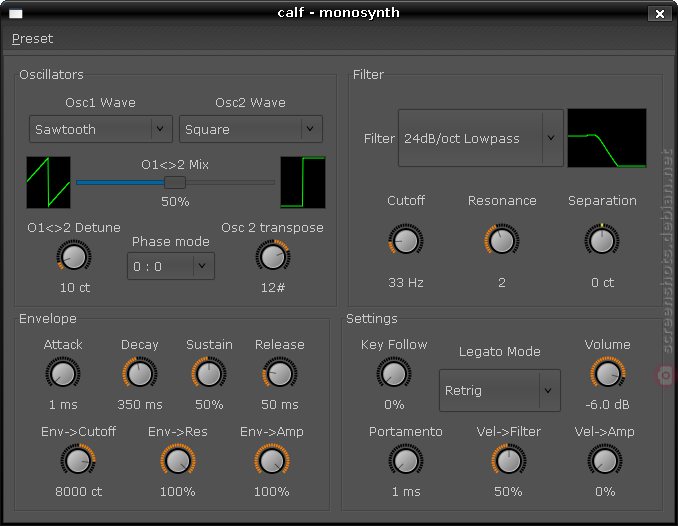Click the Release knob
The width and height of the screenshot is (678, 526).
click(280, 374)
